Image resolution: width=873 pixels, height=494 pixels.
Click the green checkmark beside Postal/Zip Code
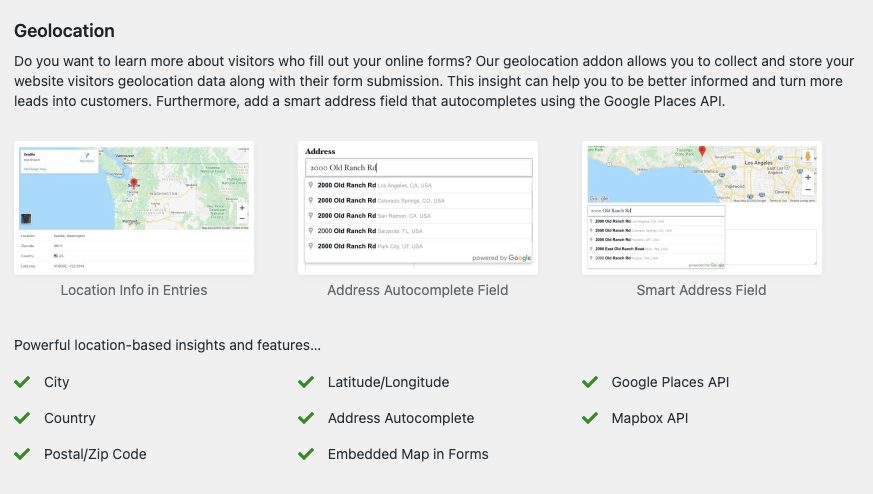[22, 454]
